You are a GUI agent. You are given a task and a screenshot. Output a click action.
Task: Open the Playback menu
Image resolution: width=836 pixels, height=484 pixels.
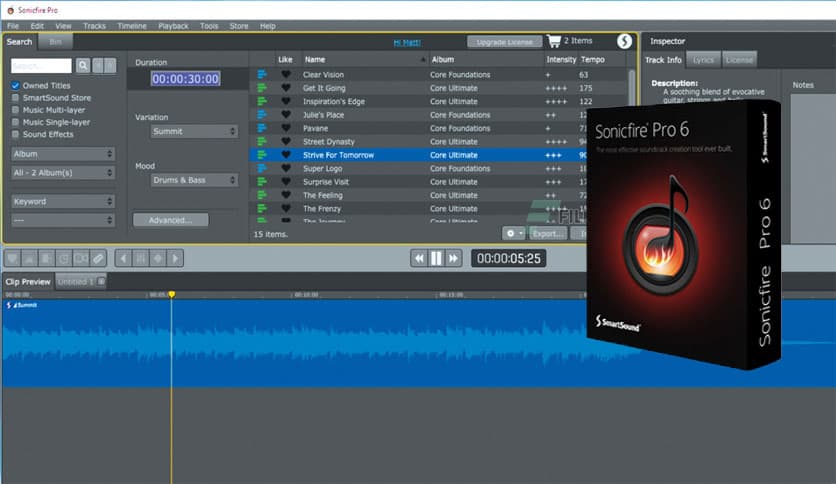173,26
